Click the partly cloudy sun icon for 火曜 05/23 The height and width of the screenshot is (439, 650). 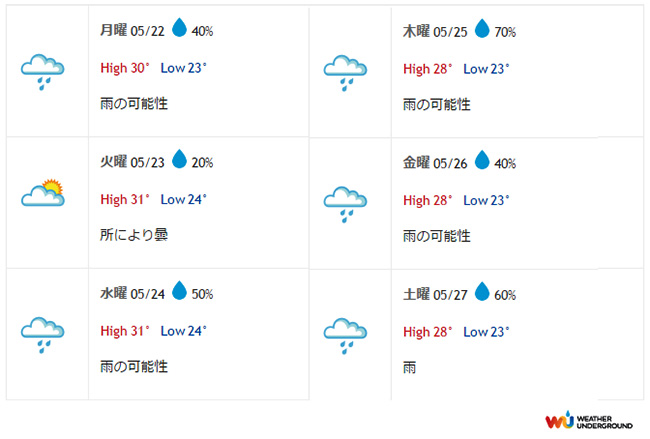(43, 193)
